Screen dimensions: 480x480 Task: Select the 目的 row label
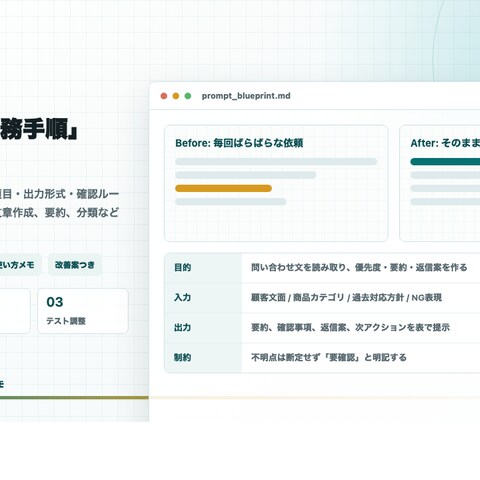point(182,267)
